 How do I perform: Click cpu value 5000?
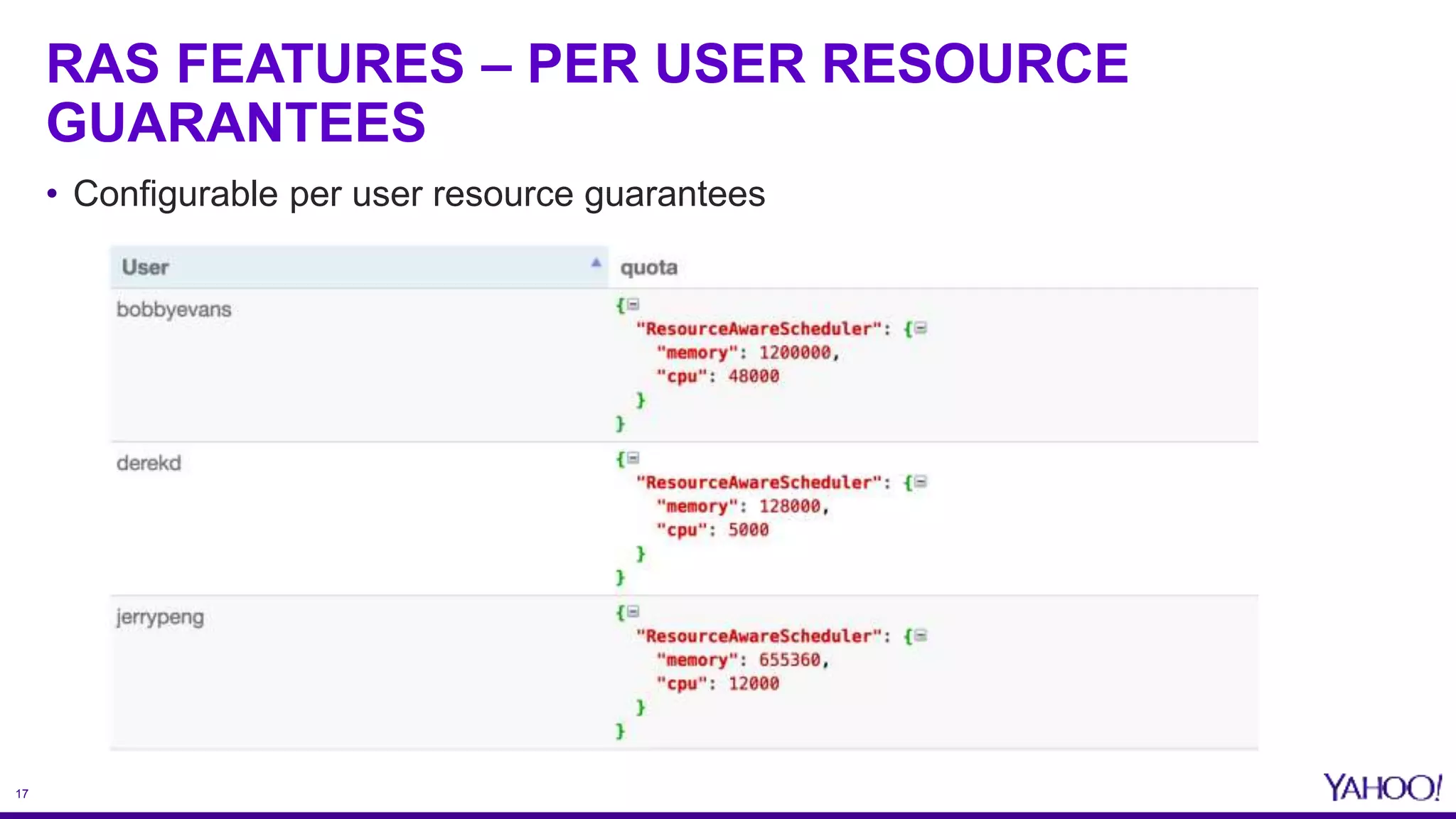(749, 530)
